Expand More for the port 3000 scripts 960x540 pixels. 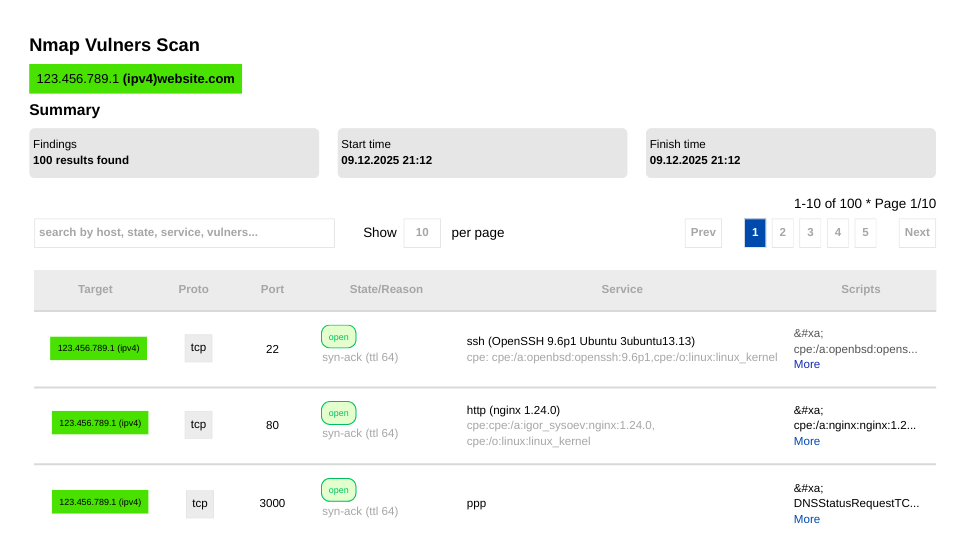(x=807, y=519)
